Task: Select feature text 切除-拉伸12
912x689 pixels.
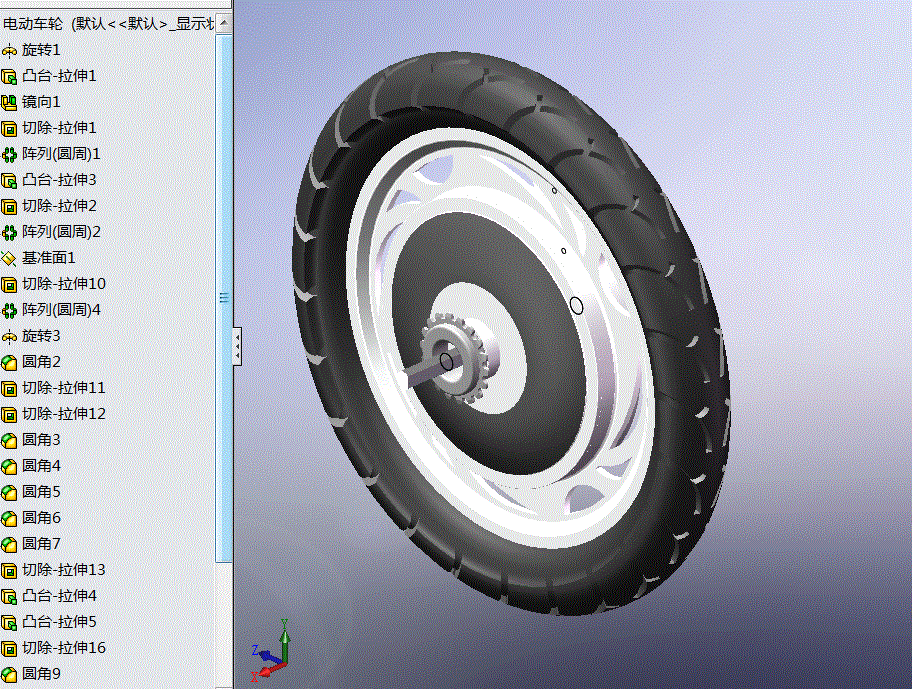Action: [64, 414]
